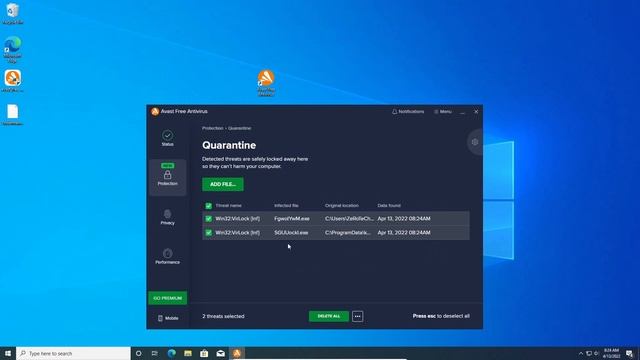Open the Status section in Avast sidebar
Viewport: 640px width, 360px height.
[167, 138]
